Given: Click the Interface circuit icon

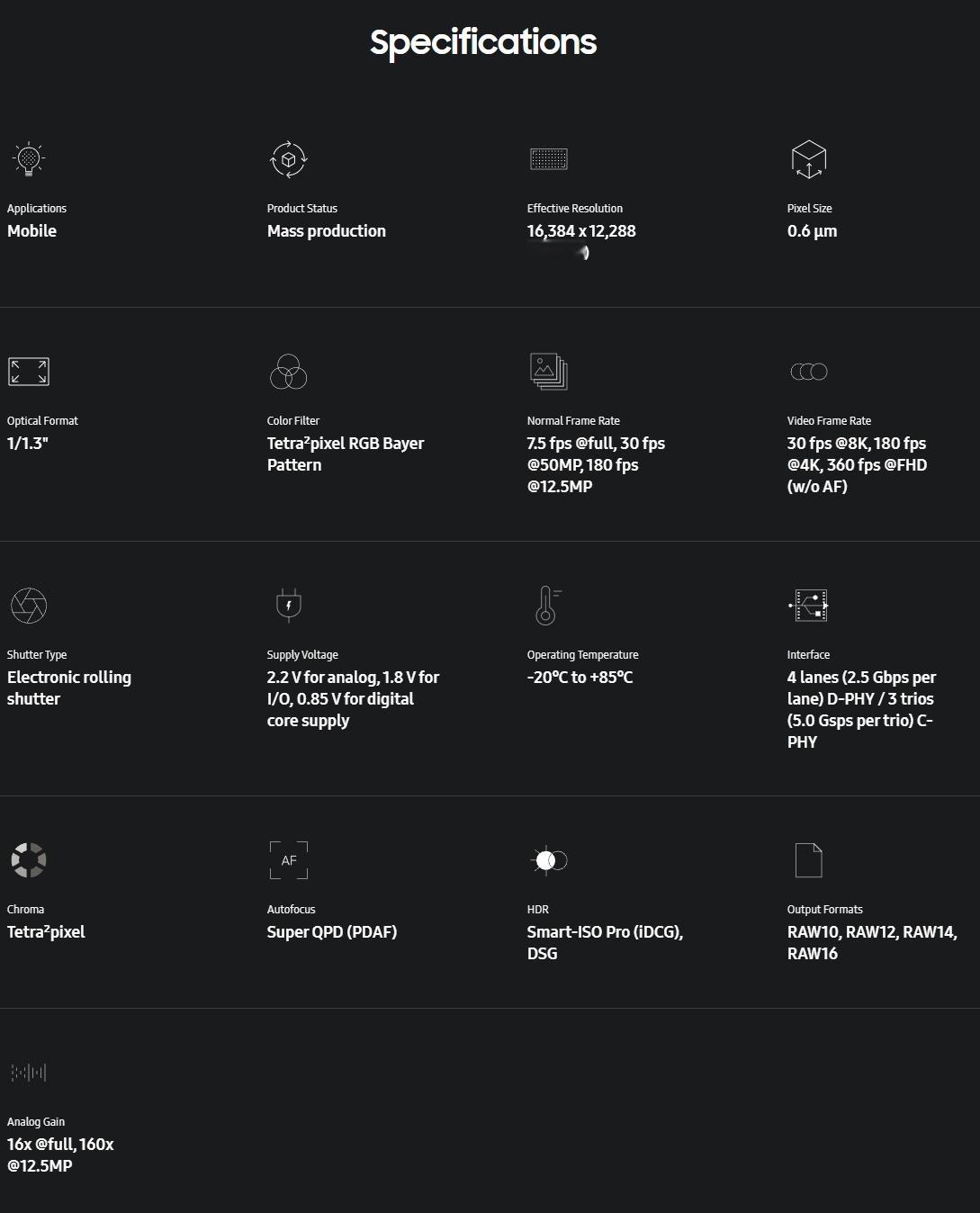Looking at the screenshot, I should click(809, 606).
